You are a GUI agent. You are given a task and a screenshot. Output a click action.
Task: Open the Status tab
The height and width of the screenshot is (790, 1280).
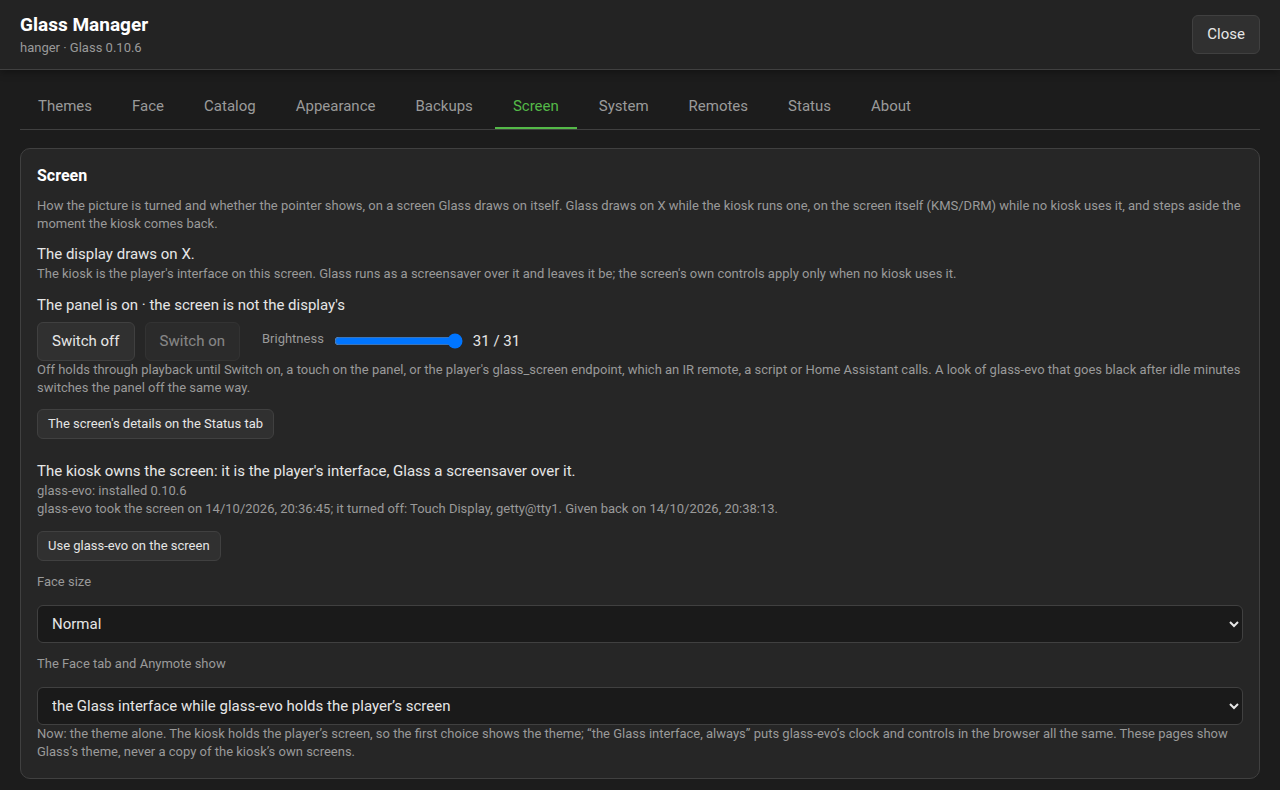point(809,106)
